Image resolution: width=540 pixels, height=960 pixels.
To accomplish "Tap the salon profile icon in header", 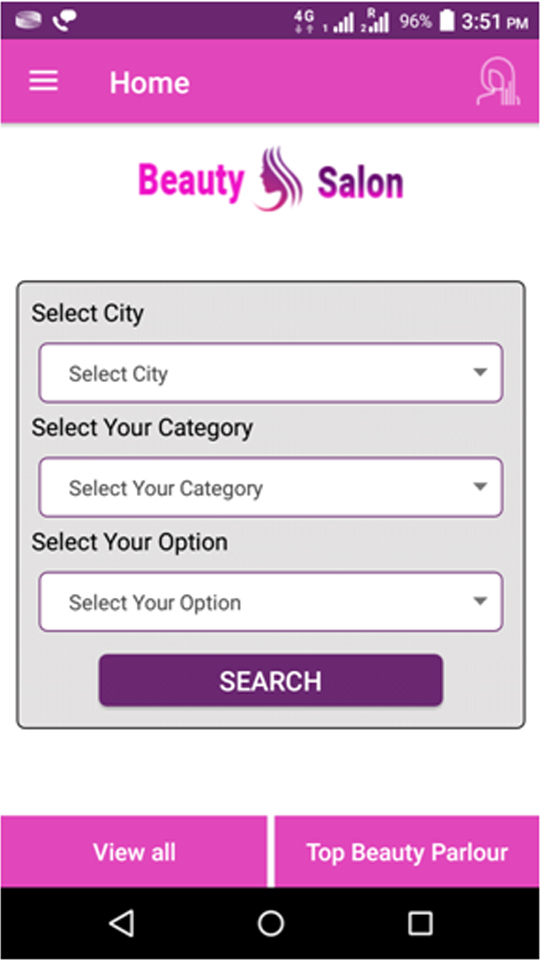I will pyautogui.click(x=498, y=81).
